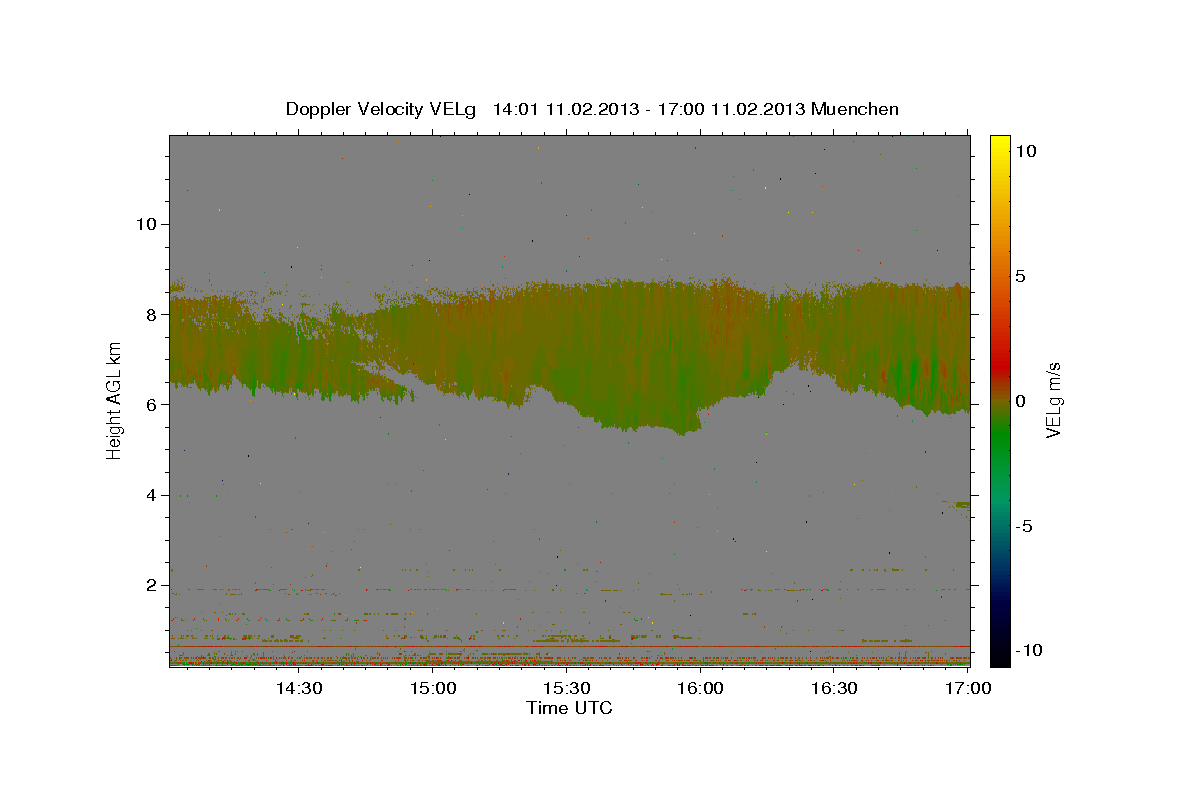1200x800 pixels.
Task: Click the '14:30' time tick label
Action: click(298, 688)
